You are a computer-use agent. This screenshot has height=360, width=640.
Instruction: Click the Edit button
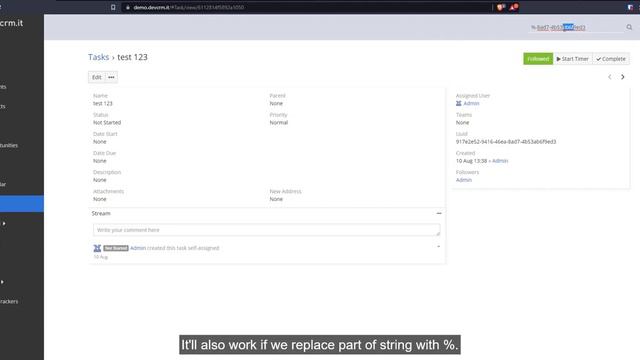coord(97,77)
